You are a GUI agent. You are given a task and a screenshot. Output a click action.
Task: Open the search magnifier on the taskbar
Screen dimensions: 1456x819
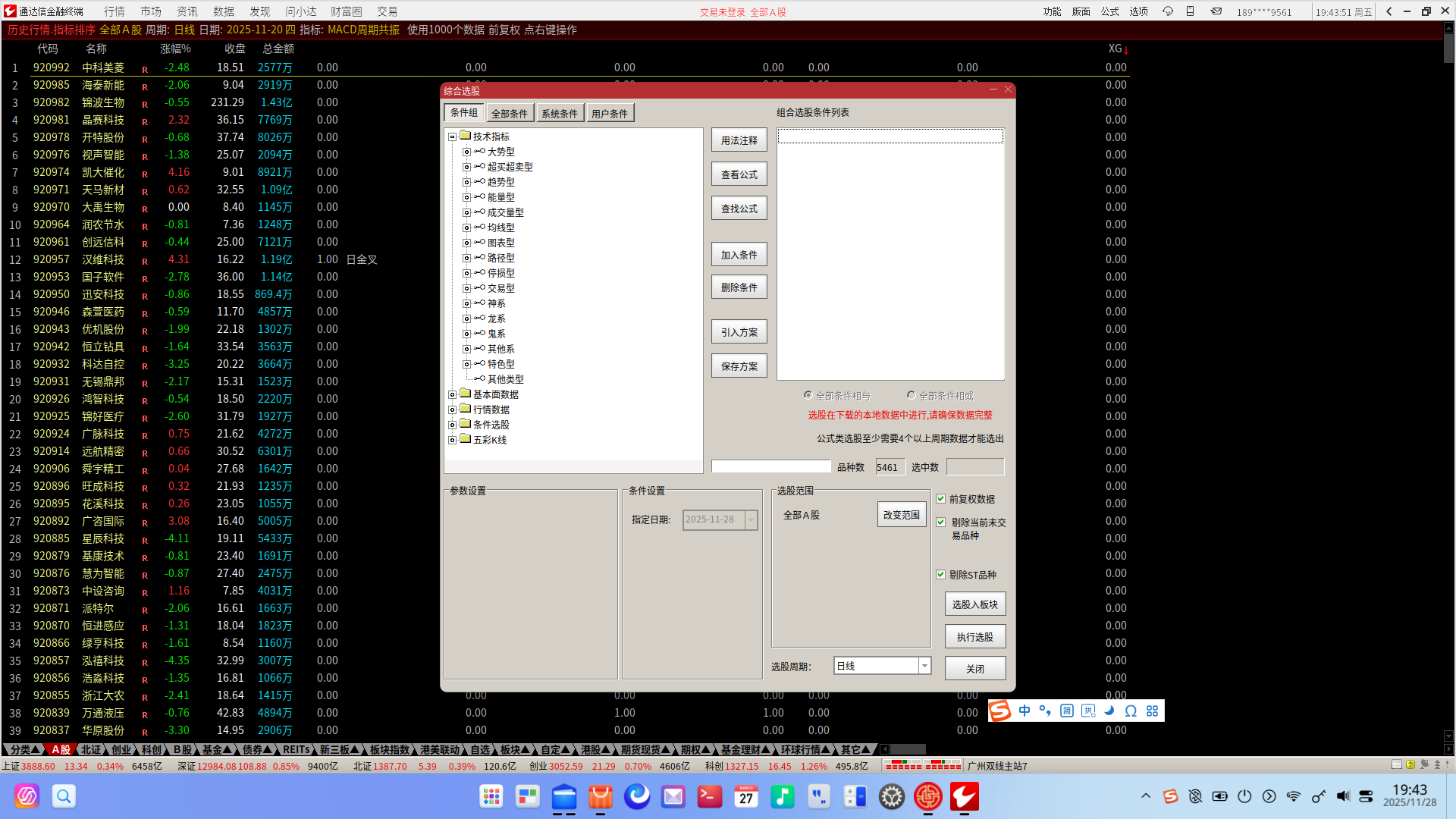(x=64, y=796)
